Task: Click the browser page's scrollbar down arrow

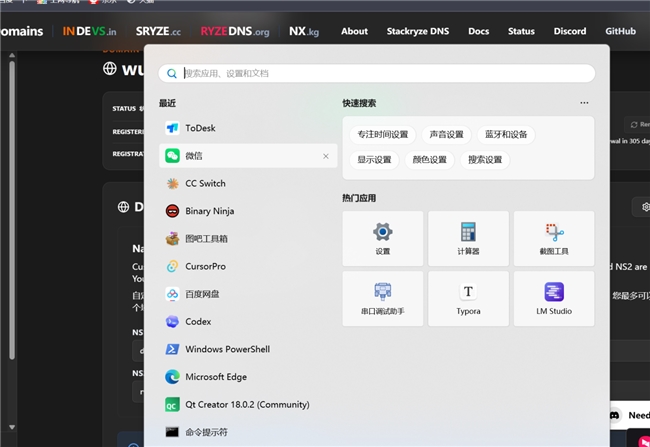Action: point(12,427)
